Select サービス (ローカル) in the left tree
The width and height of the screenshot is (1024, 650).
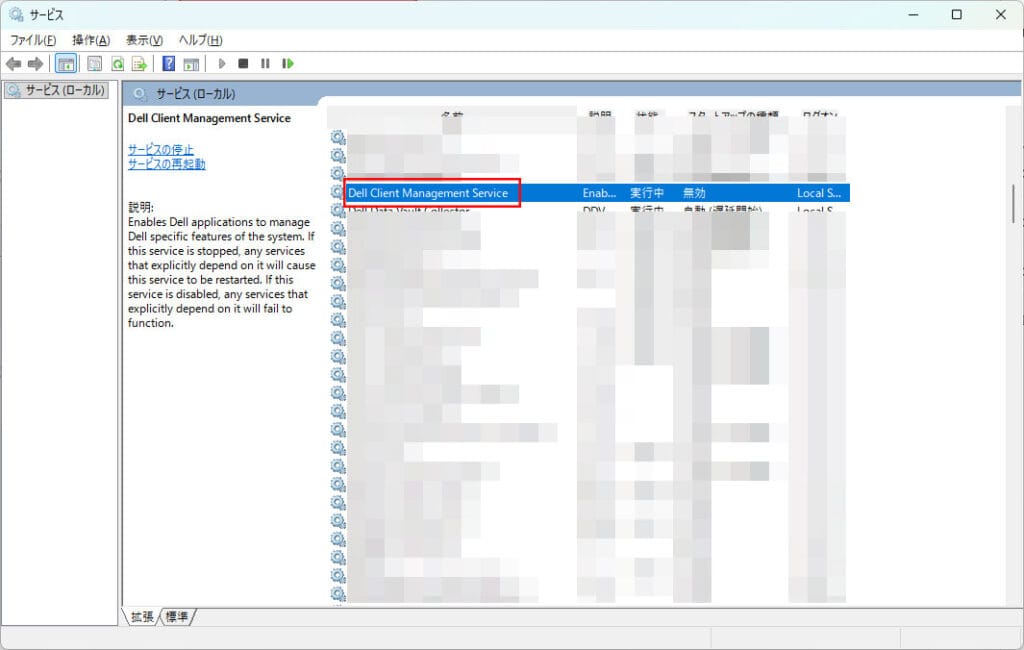(x=62, y=91)
